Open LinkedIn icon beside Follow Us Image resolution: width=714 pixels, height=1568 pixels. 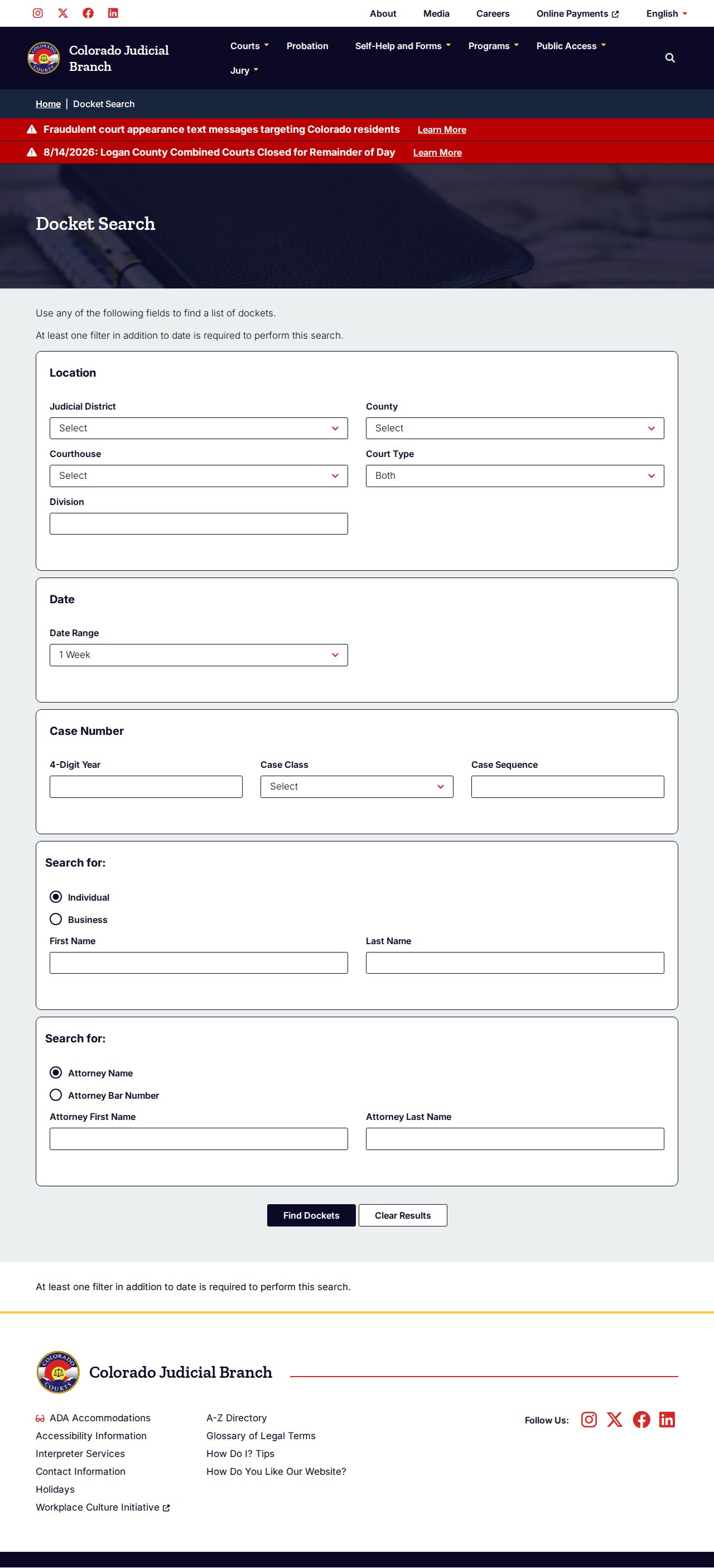coord(667,1420)
